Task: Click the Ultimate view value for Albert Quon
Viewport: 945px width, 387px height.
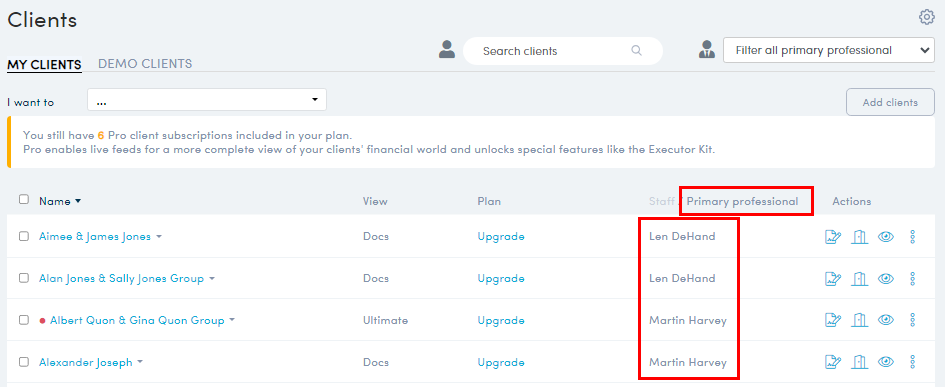Action: click(x=385, y=320)
